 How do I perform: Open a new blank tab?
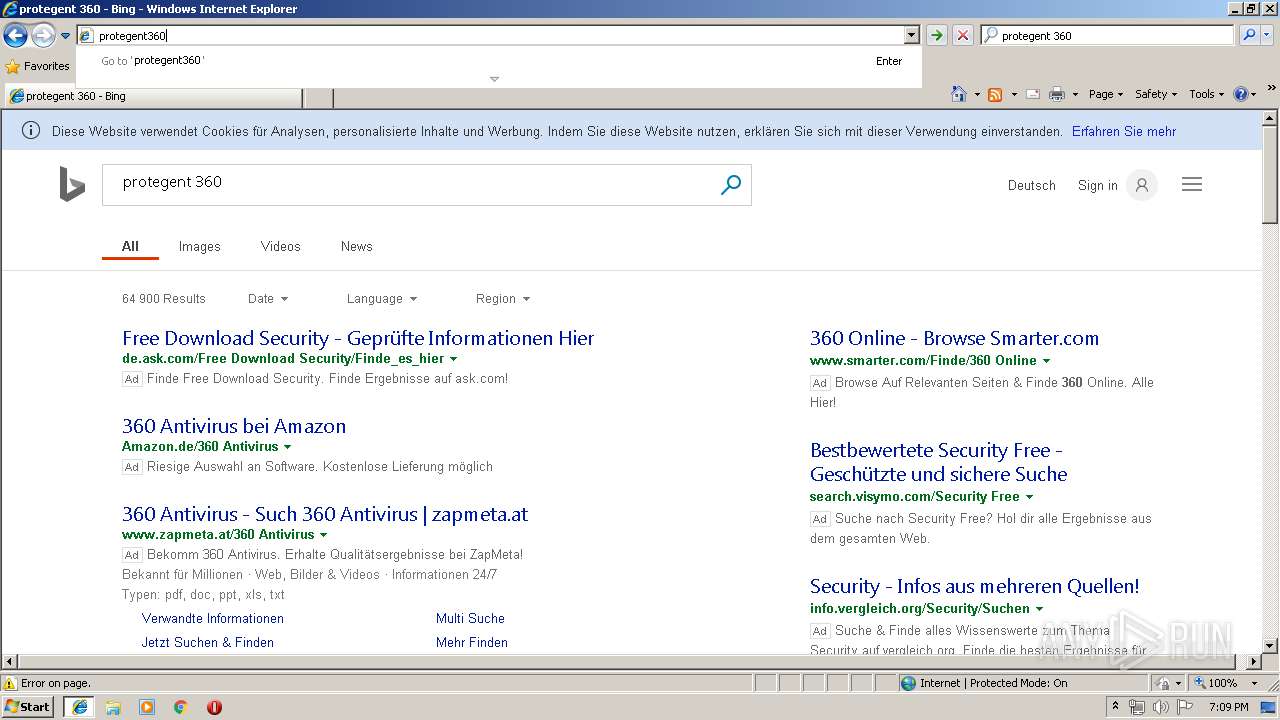(318, 98)
